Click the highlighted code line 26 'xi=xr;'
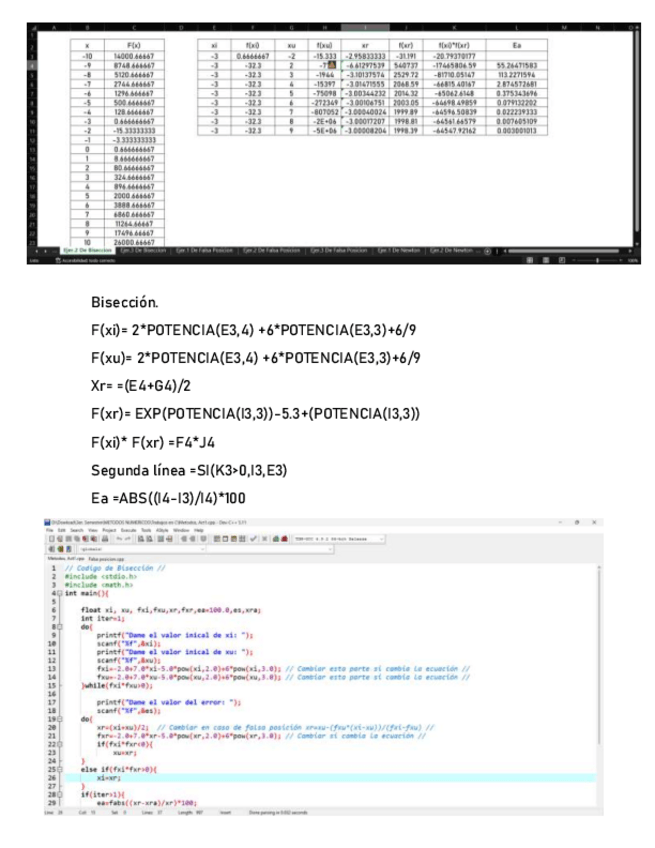The height and width of the screenshot is (848, 655). tap(330, 778)
